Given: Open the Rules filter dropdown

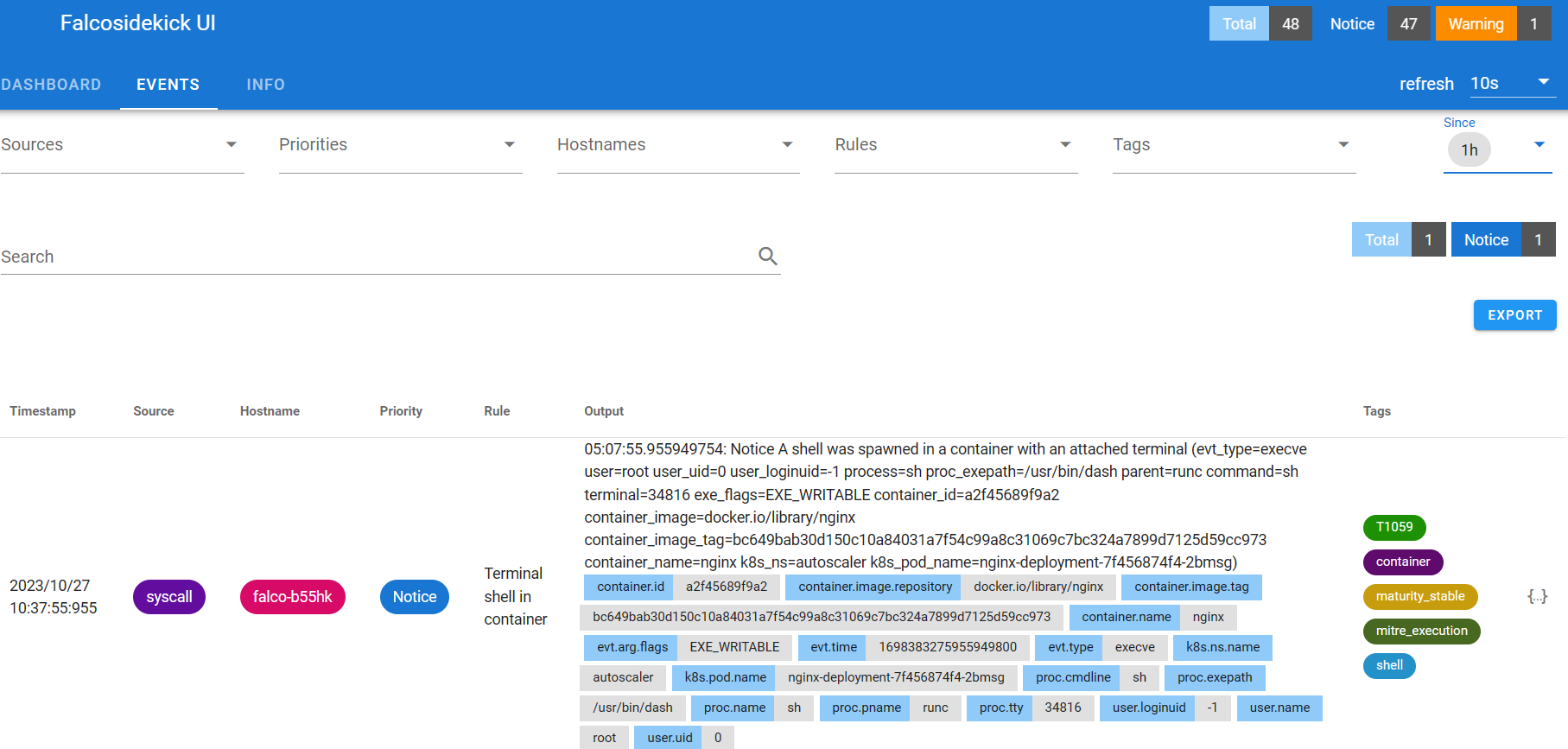Looking at the screenshot, I should (955, 145).
